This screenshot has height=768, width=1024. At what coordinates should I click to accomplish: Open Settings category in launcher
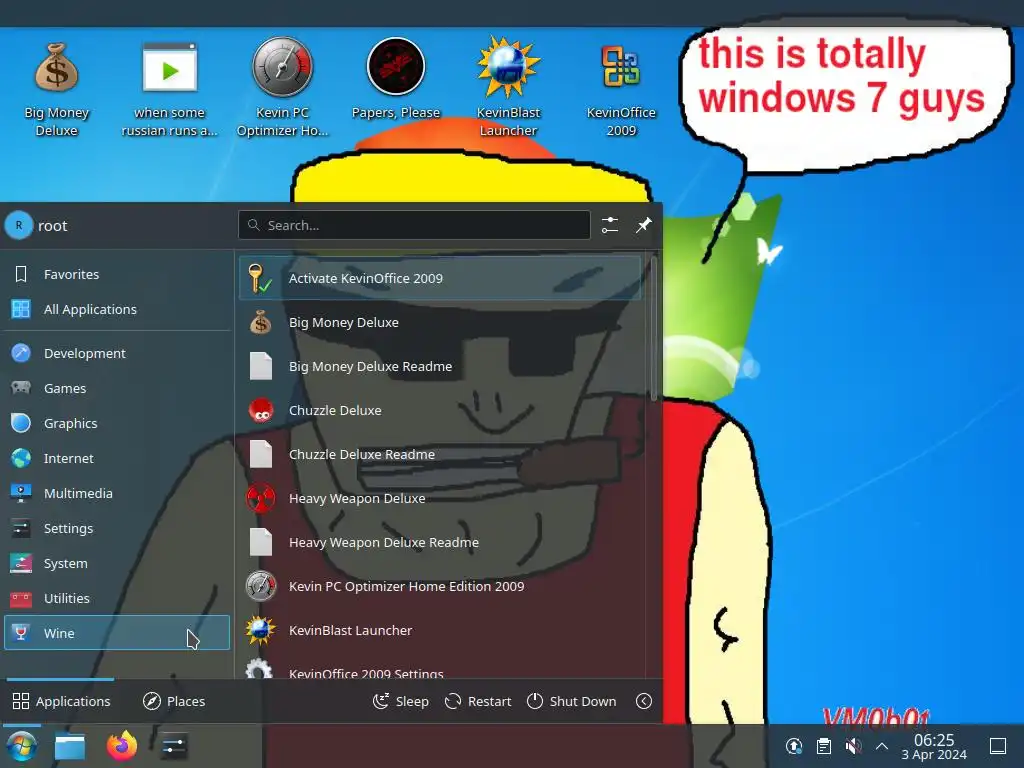(x=117, y=528)
